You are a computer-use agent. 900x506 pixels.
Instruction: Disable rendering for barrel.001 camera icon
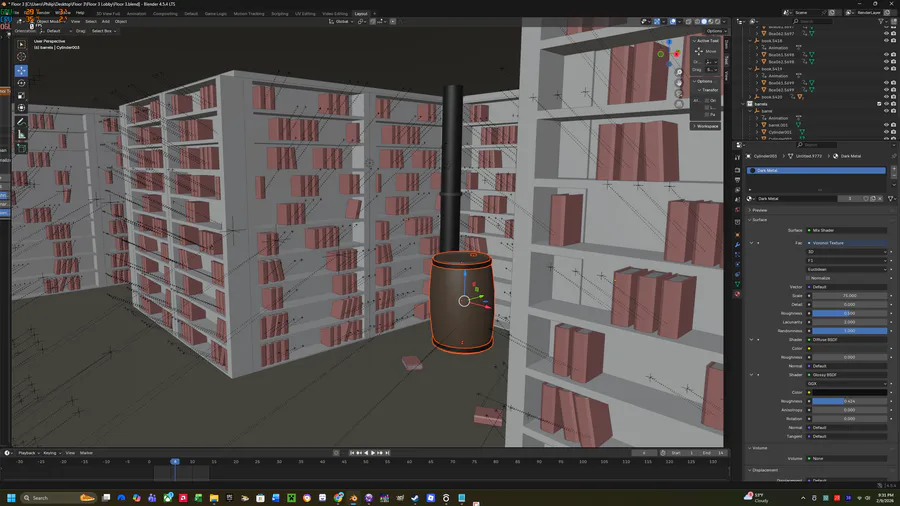pyautogui.click(x=893, y=125)
